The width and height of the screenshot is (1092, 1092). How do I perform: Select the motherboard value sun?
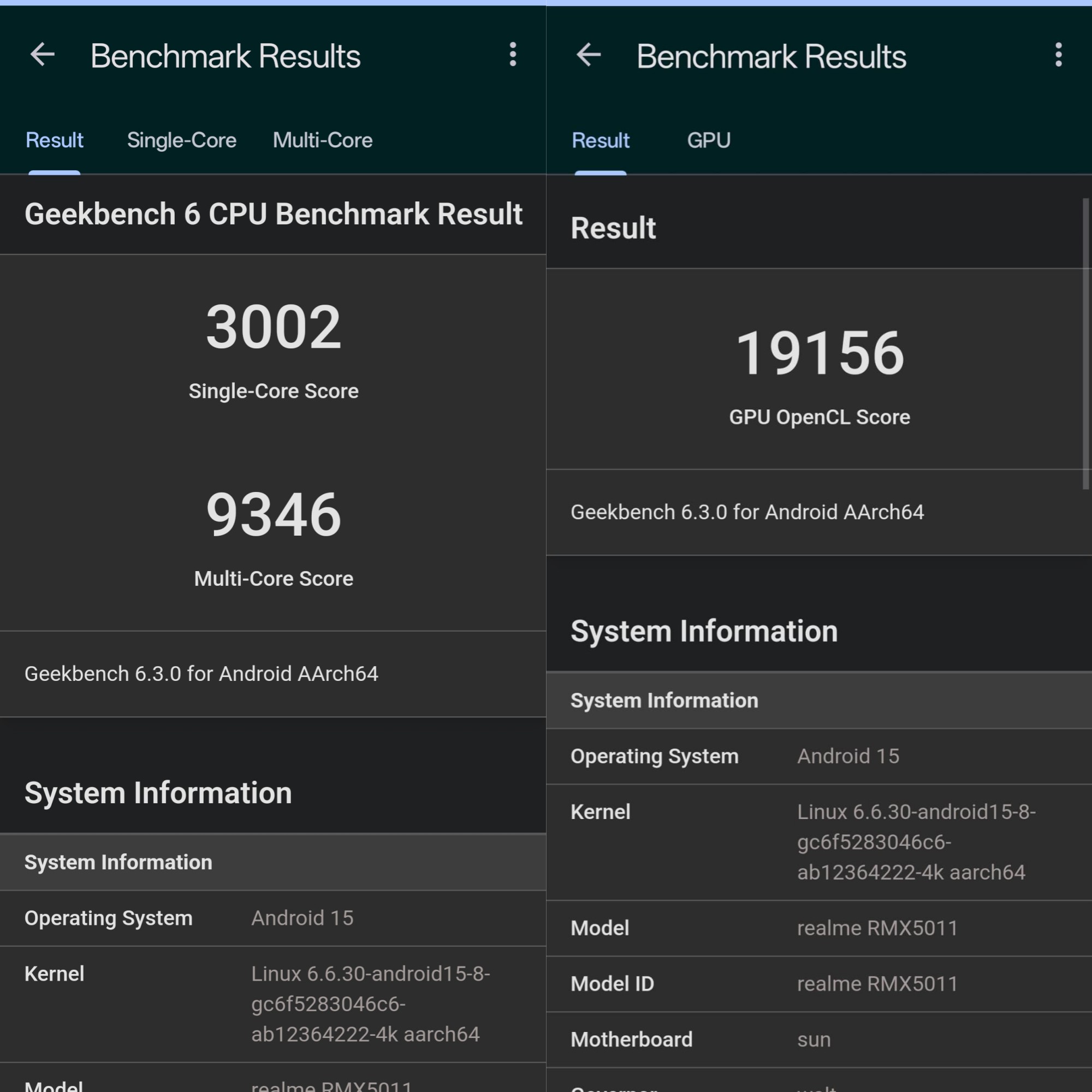[x=814, y=1040]
